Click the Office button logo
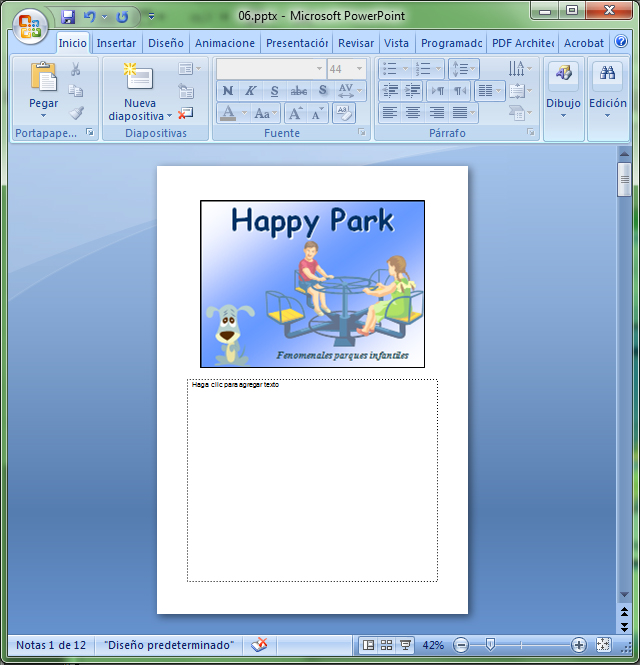Viewport: 640px width, 665px height. pos(29,25)
